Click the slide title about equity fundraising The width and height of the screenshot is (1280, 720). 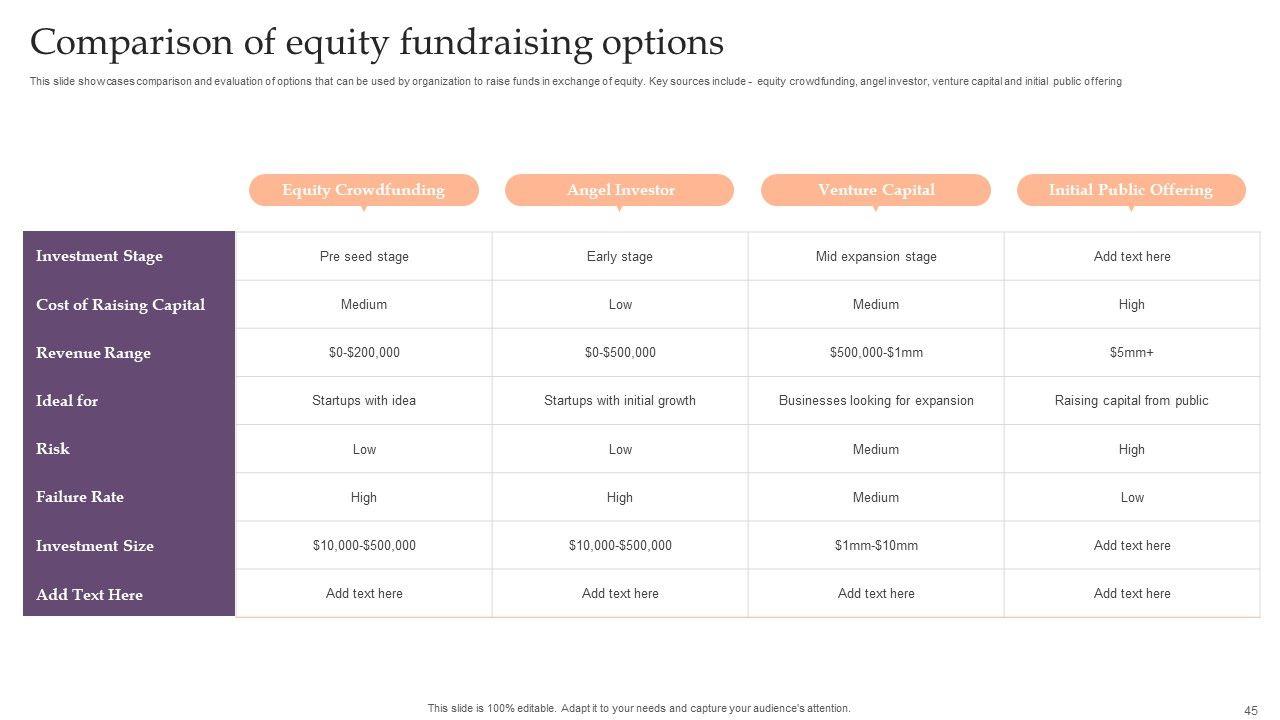[377, 43]
